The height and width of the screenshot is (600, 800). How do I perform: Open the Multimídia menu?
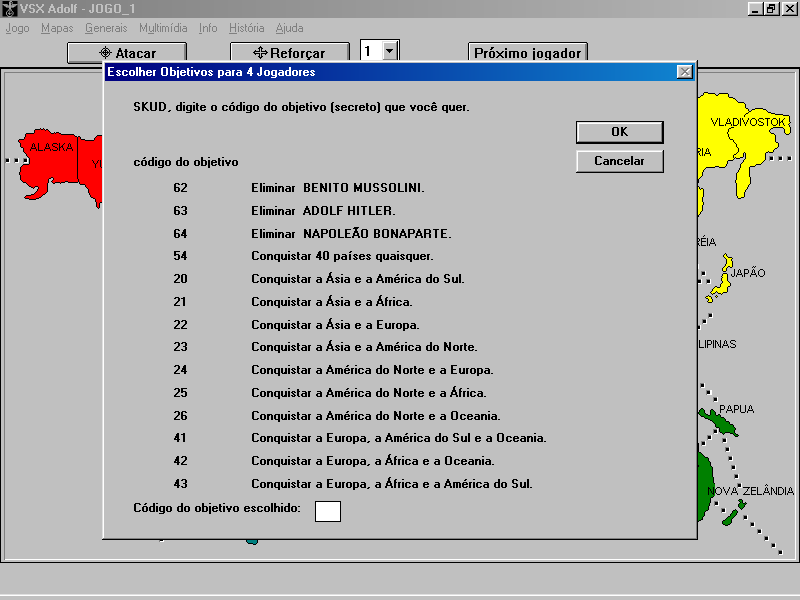(163, 28)
